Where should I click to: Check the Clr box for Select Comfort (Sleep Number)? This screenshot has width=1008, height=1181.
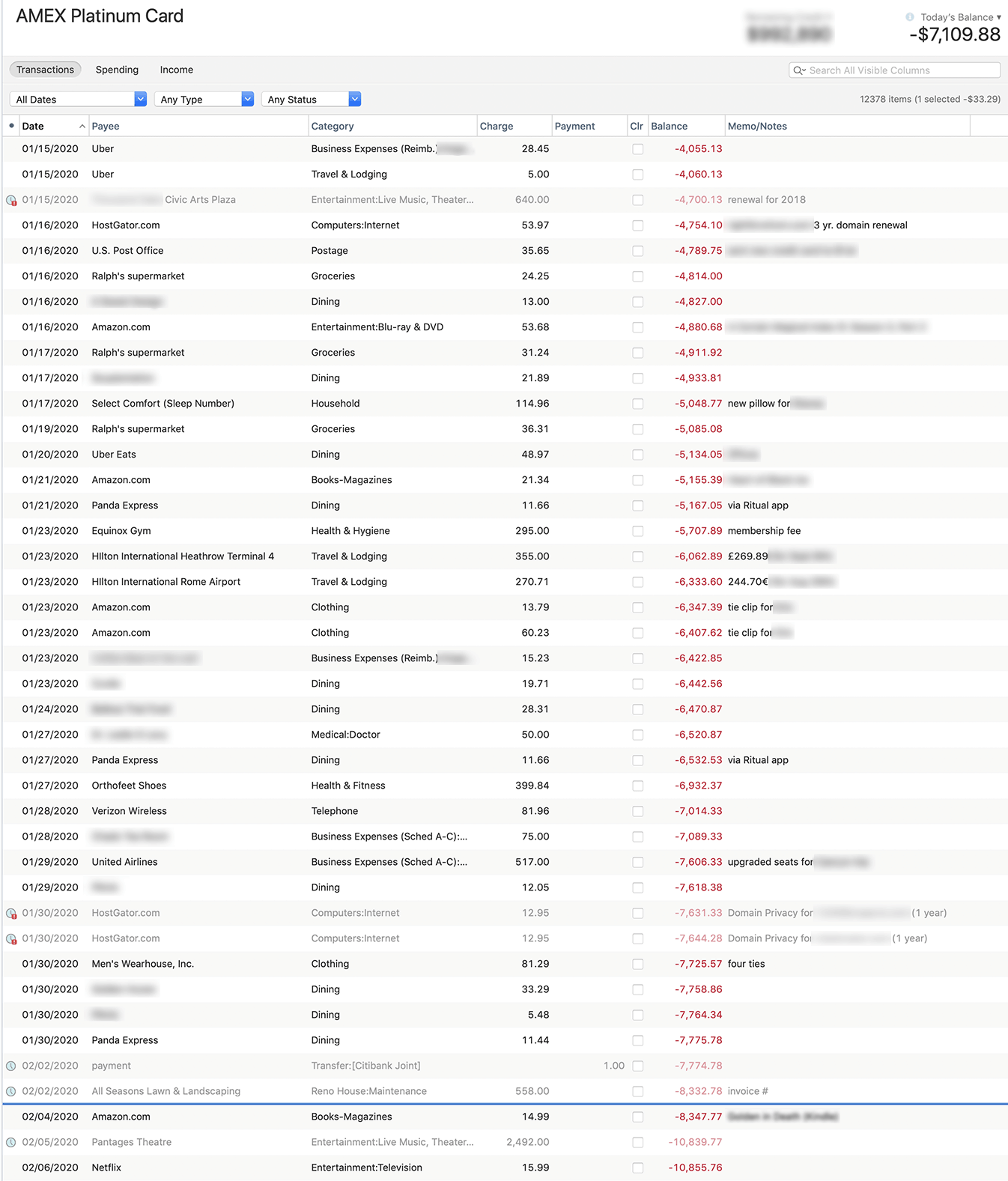click(x=637, y=404)
